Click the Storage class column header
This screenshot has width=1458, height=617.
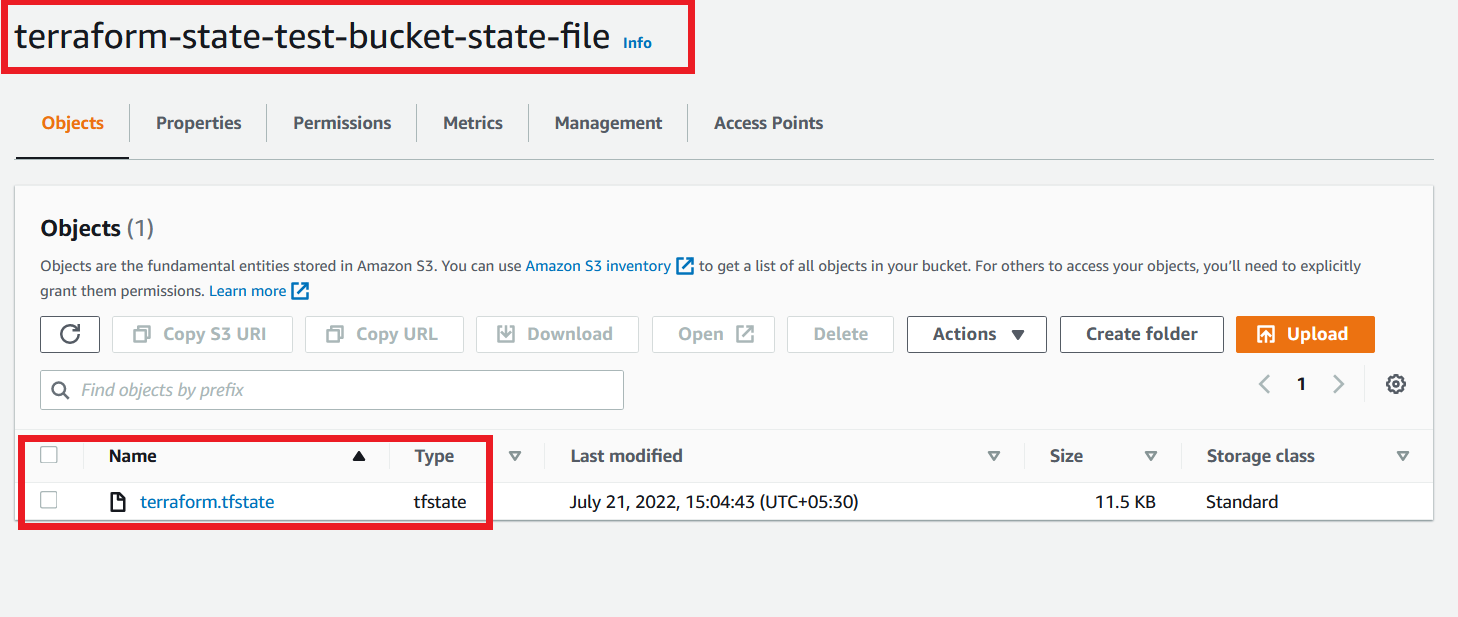[x=1260, y=456]
